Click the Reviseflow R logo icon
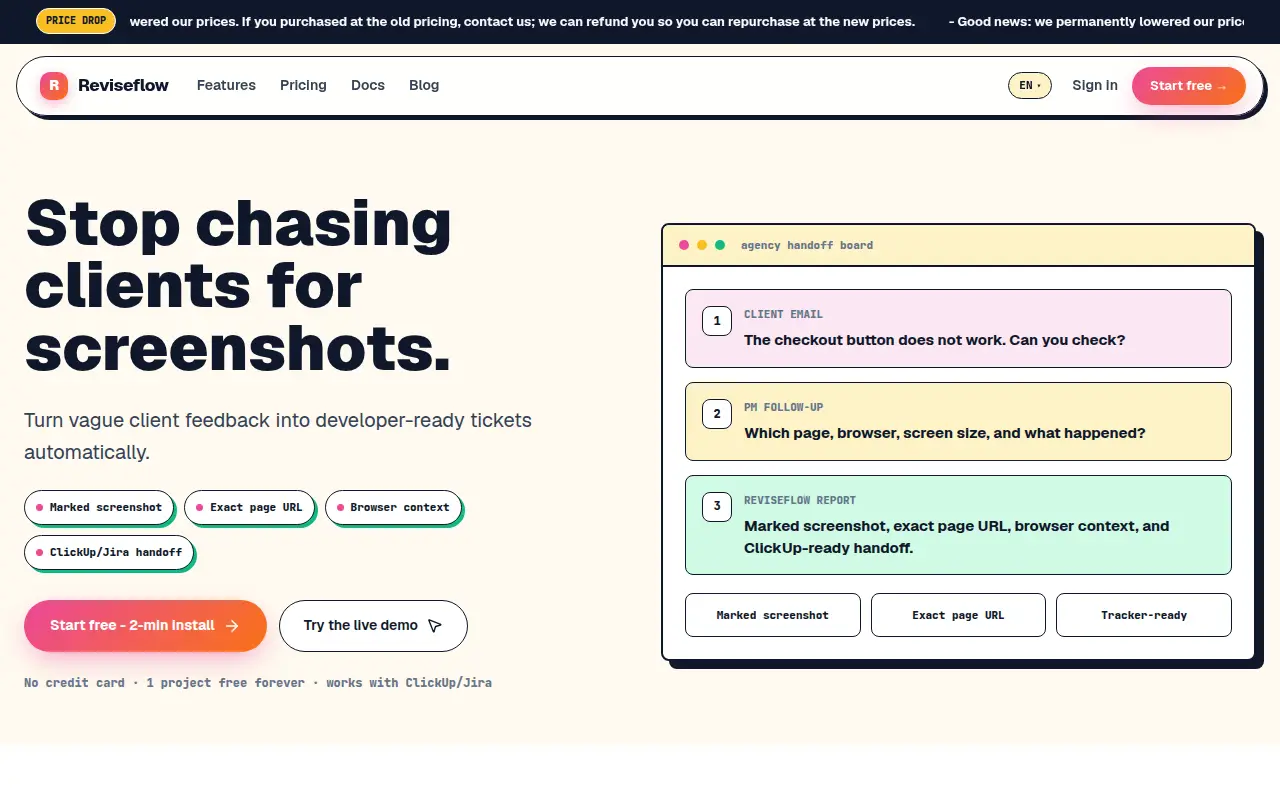The height and width of the screenshot is (800, 1280). pos(54,86)
